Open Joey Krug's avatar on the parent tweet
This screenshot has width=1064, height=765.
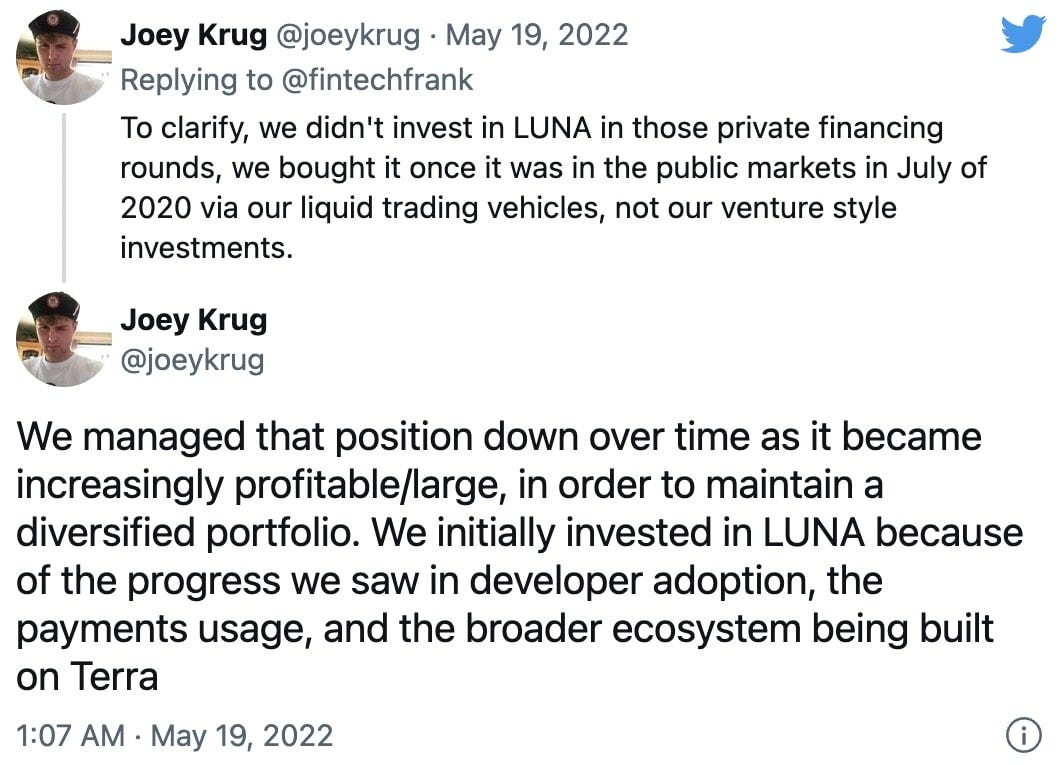pyautogui.click(x=63, y=57)
